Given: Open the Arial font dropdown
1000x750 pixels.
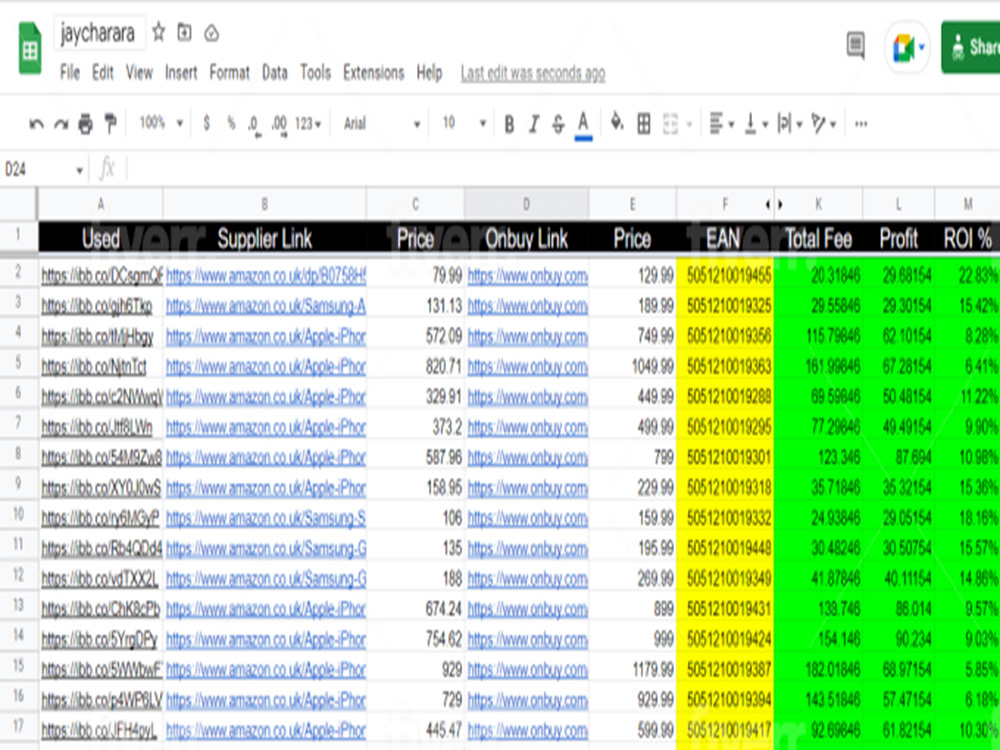Looking at the screenshot, I should point(381,124).
